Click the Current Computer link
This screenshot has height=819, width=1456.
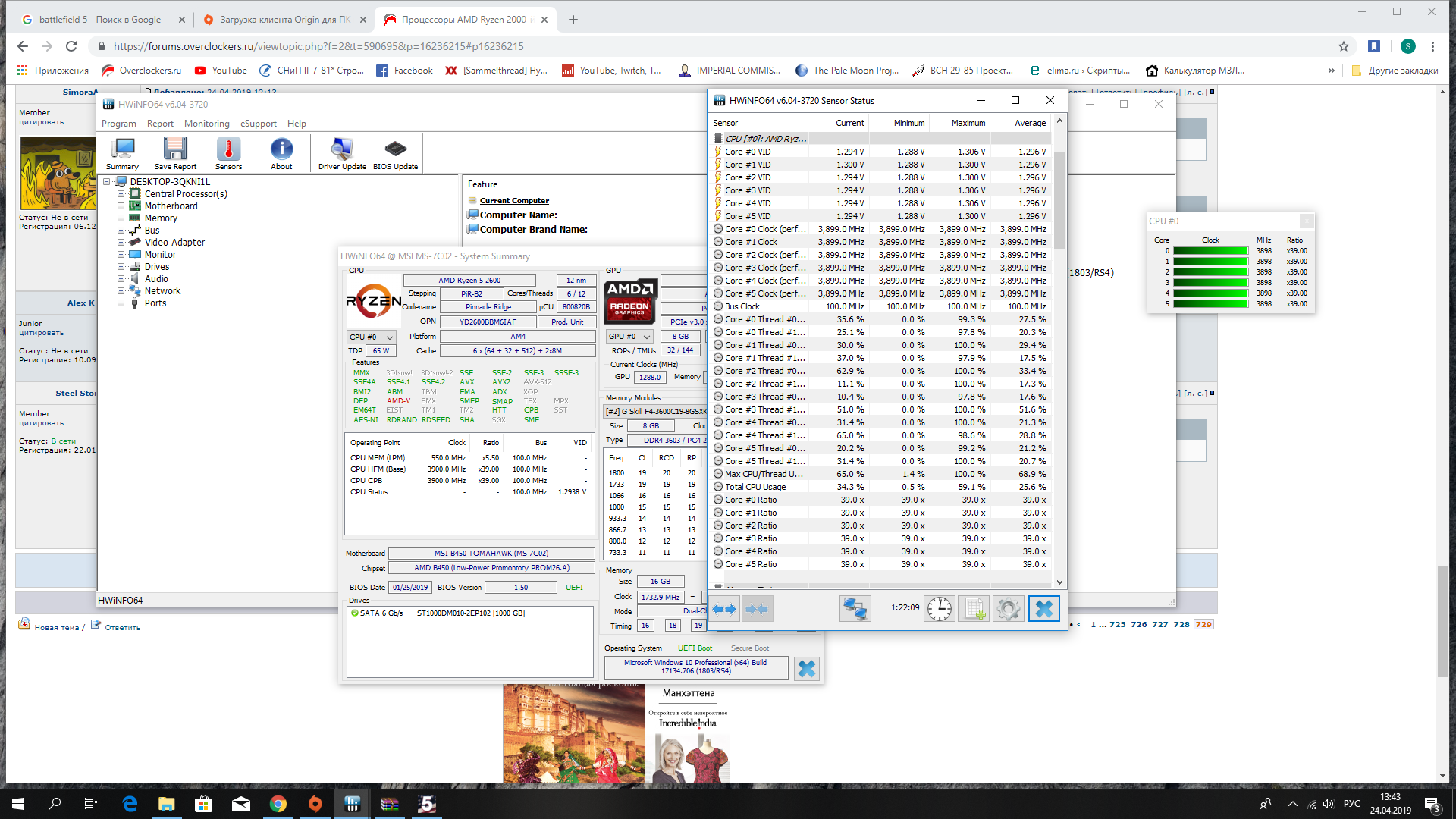pyautogui.click(x=514, y=201)
